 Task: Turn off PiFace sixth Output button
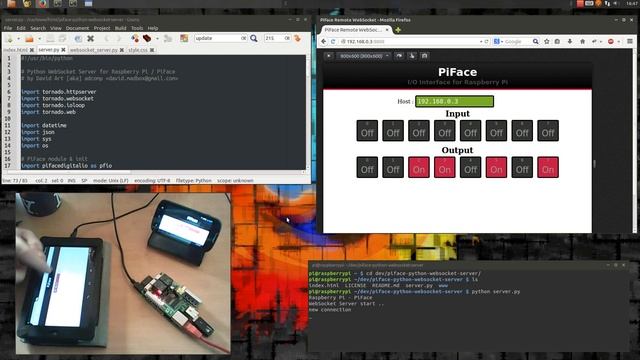pos(496,167)
